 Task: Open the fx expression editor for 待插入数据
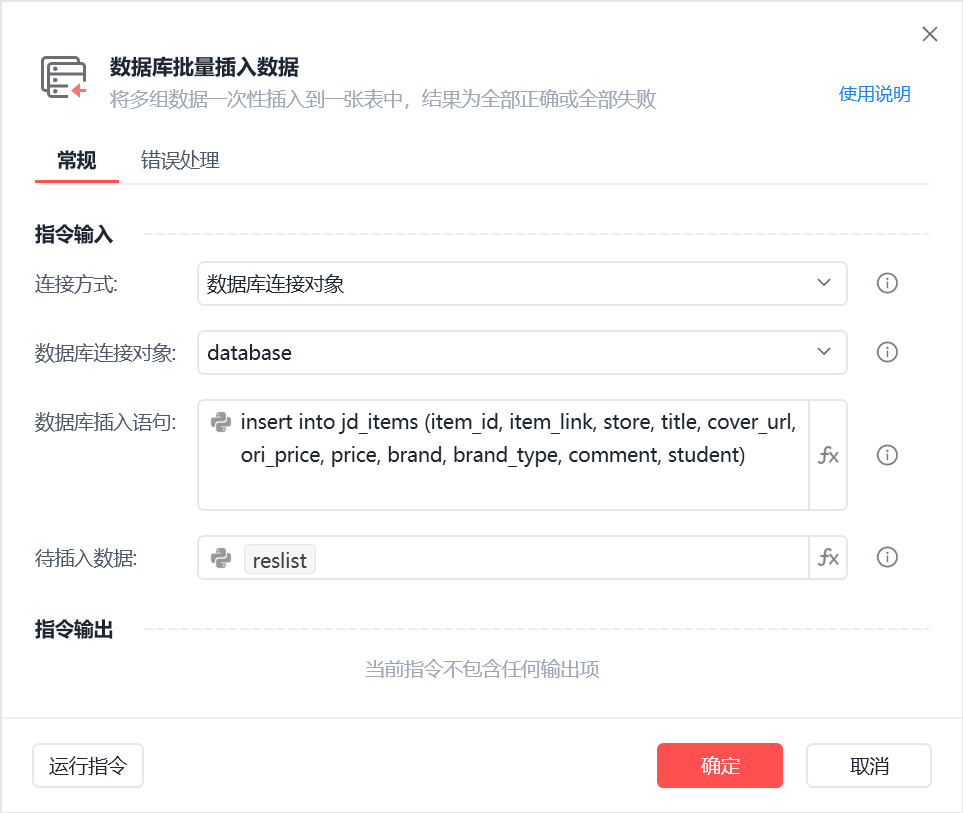(x=829, y=557)
